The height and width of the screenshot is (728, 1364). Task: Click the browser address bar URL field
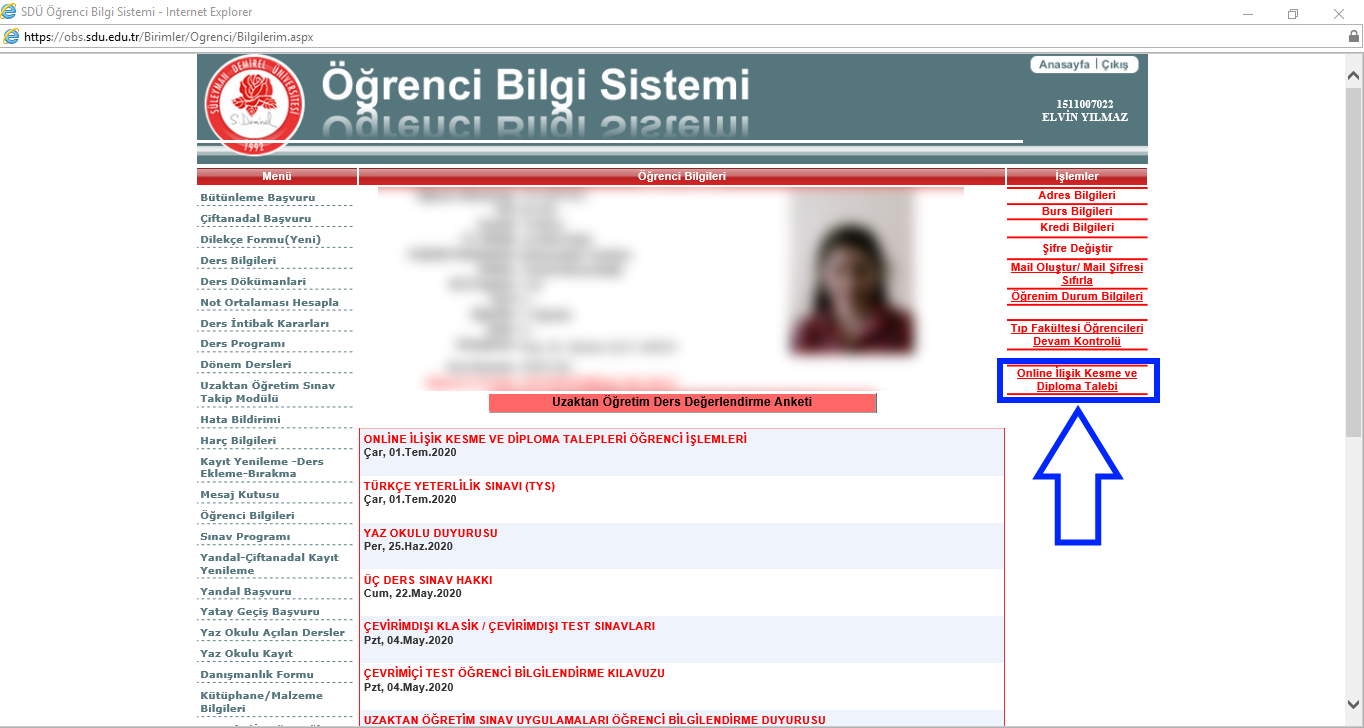[600, 37]
